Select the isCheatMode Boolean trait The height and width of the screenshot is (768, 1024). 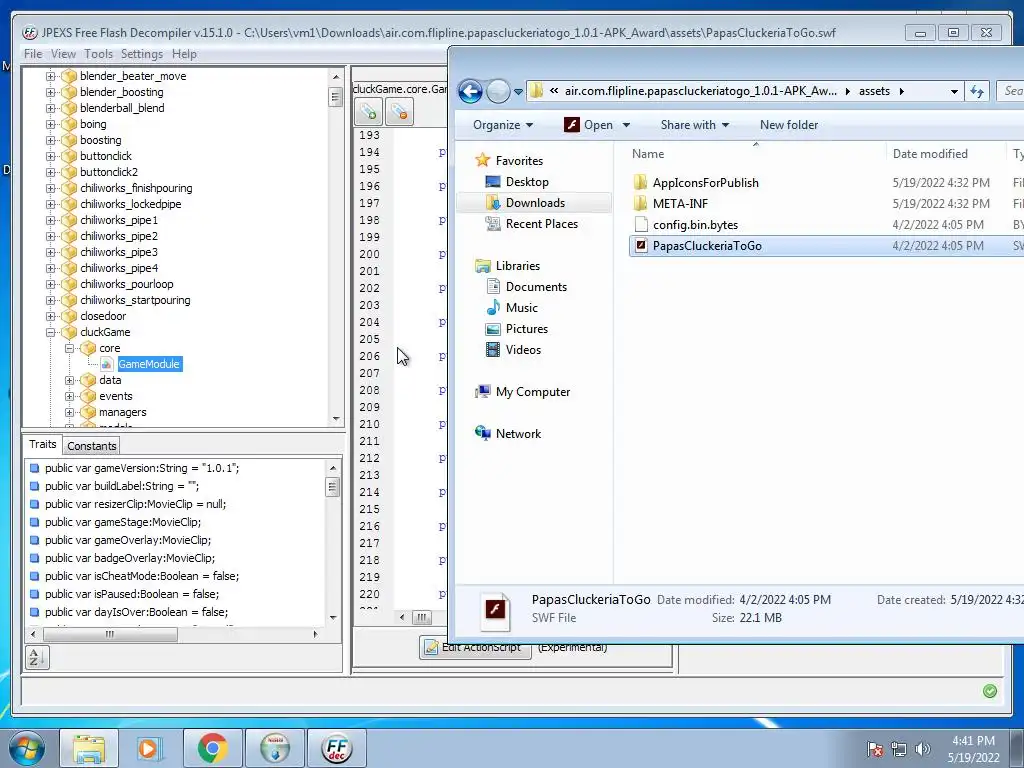(x=142, y=576)
